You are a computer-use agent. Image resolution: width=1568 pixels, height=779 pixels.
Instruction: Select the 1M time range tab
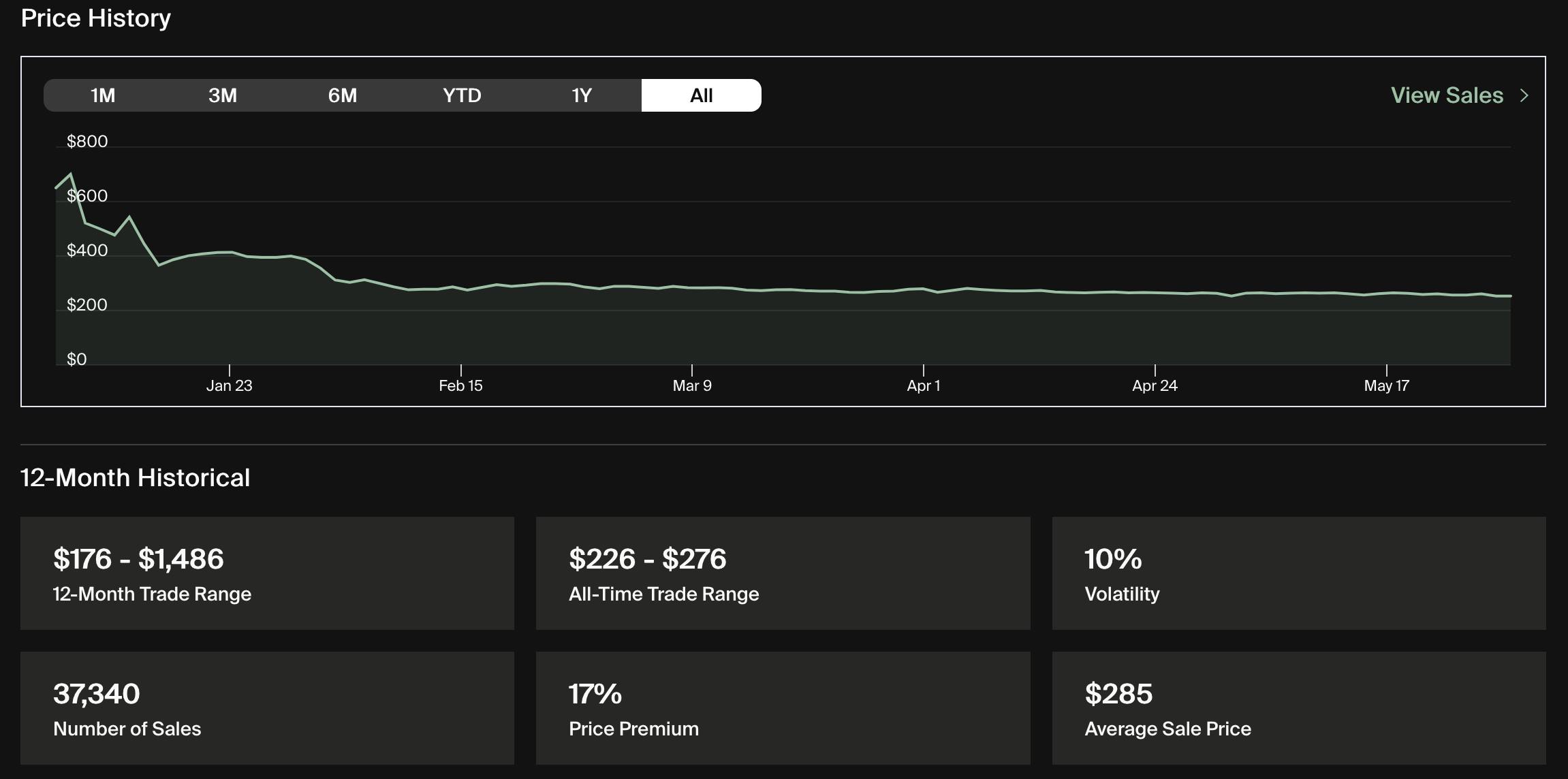tap(103, 95)
